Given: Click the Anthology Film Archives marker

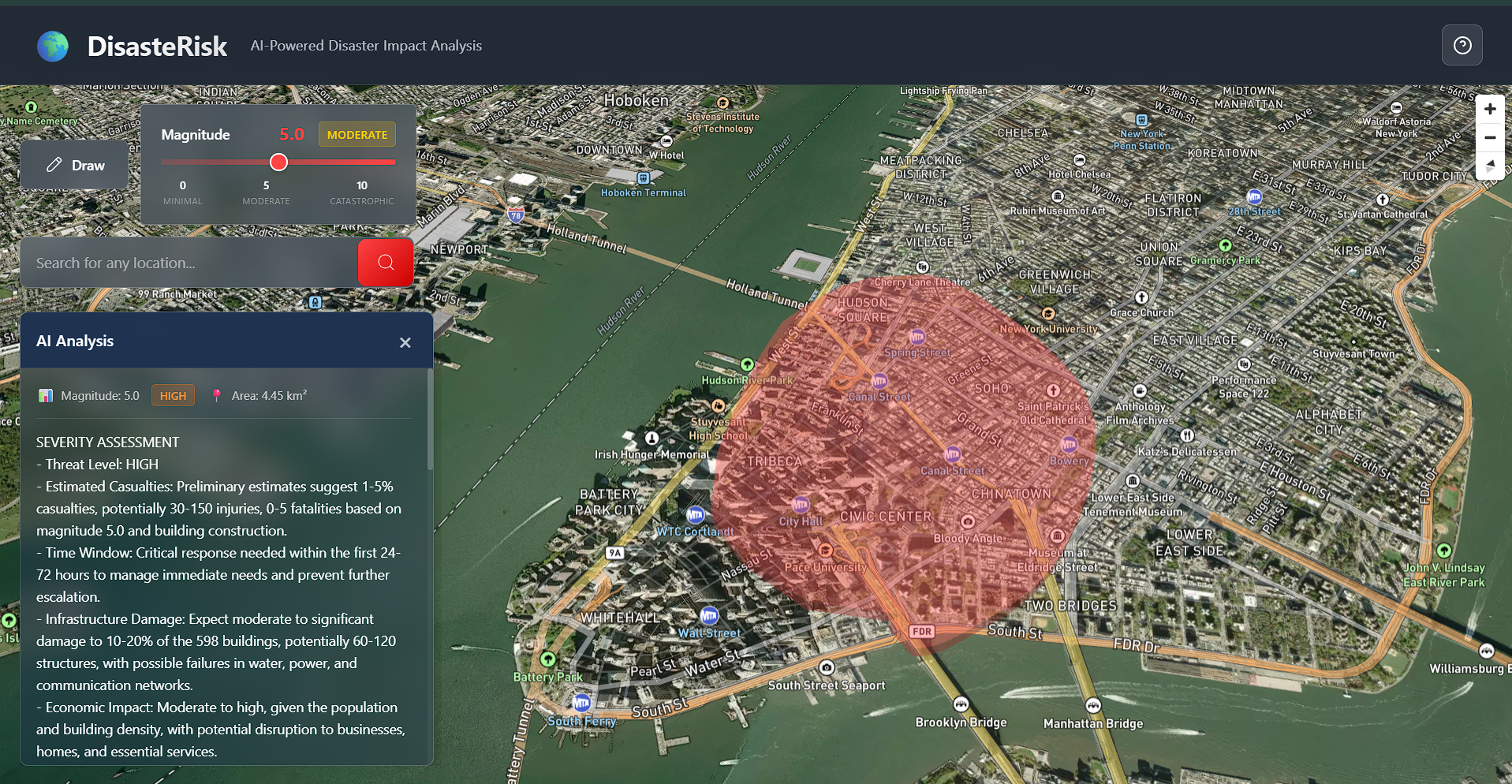Looking at the screenshot, I should (x=1140, y=390).
